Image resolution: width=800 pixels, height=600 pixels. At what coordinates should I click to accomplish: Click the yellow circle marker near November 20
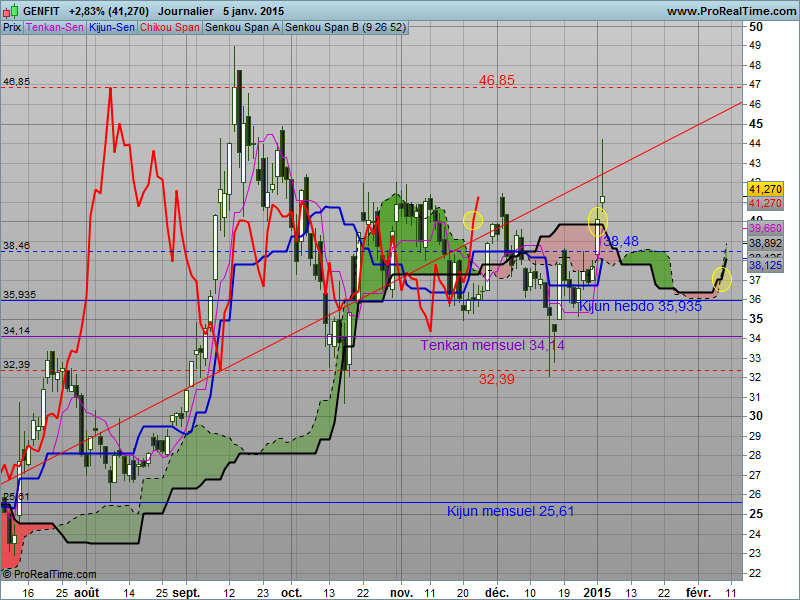tap(473, 220)
